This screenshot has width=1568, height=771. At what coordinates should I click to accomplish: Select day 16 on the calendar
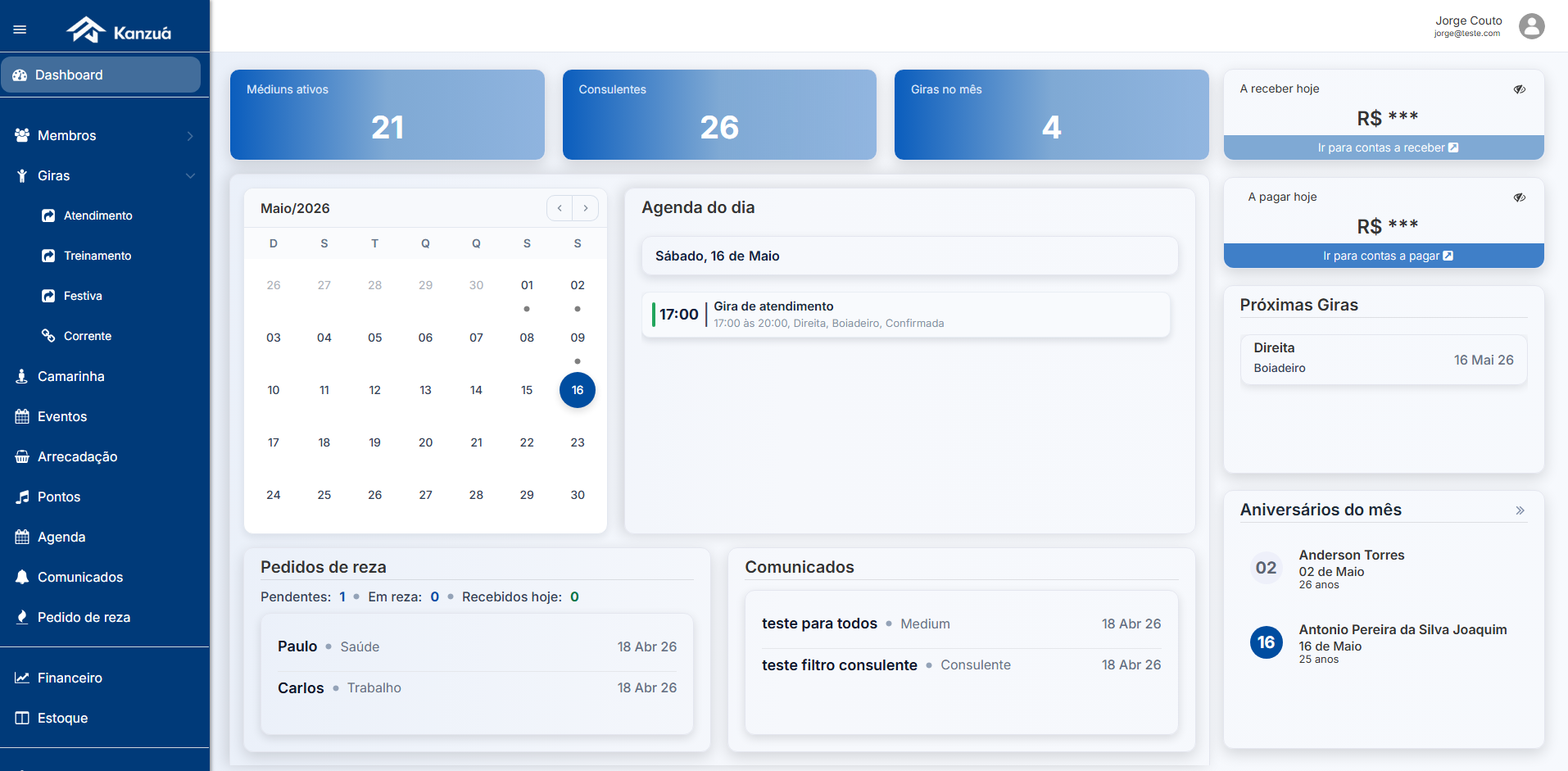pyautogui.click(x=578, y=390)
